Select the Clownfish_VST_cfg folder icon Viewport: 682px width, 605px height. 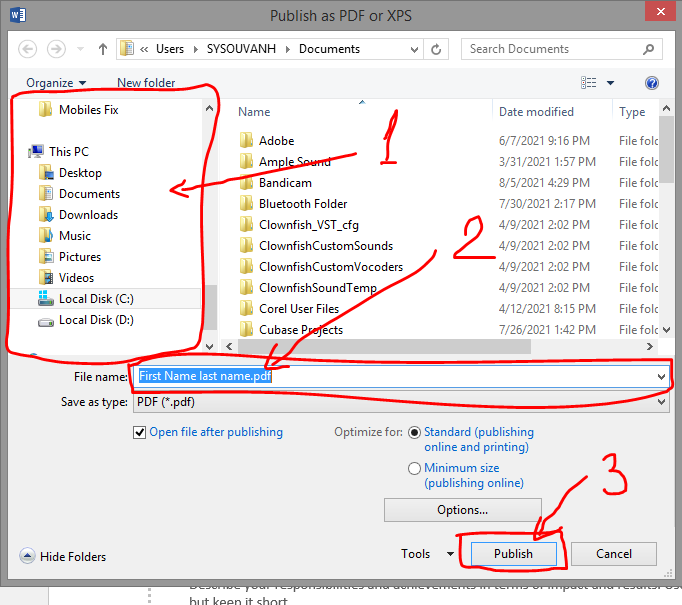click(246, 224)
